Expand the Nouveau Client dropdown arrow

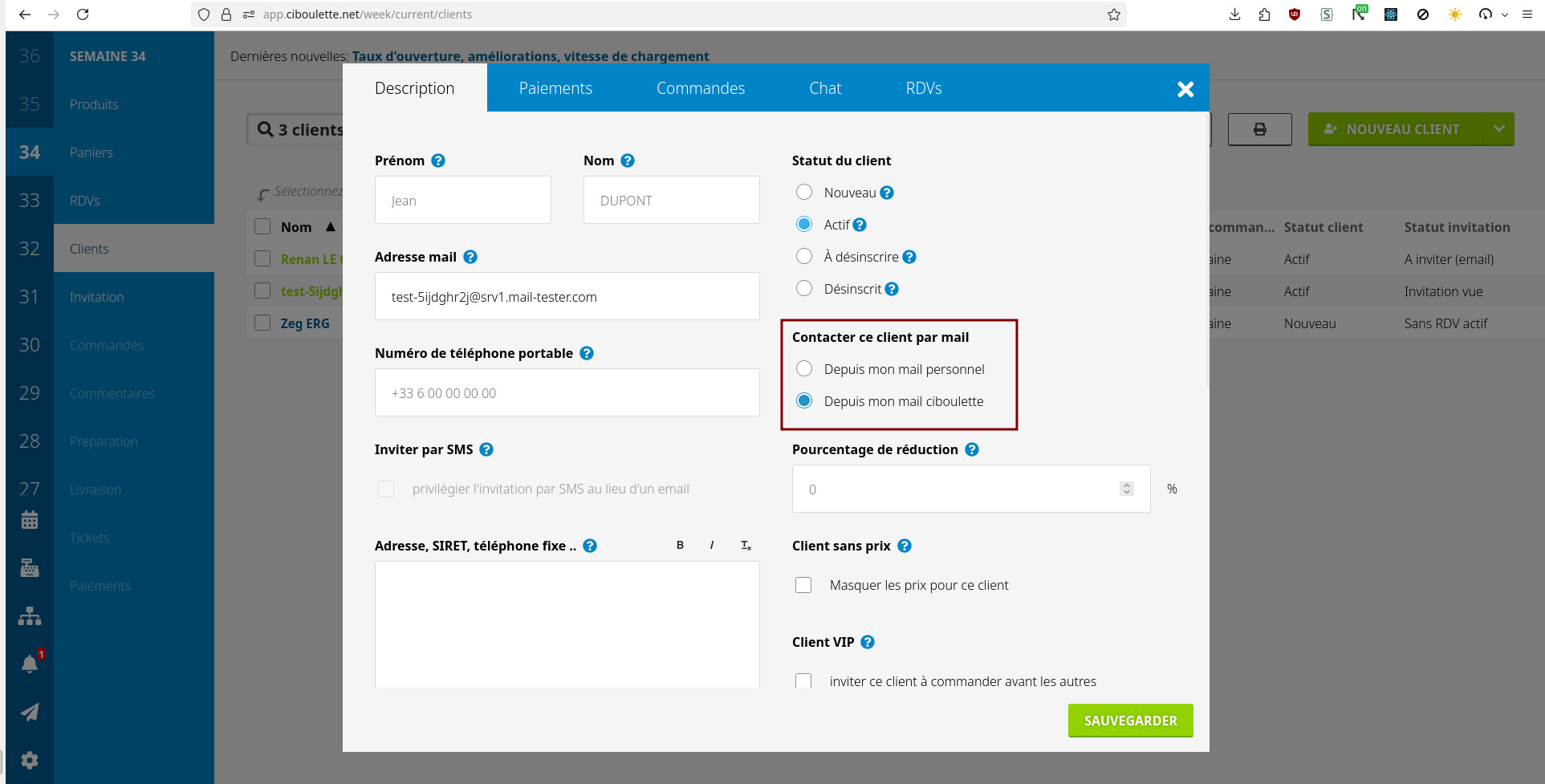(x=1498, y=129)
